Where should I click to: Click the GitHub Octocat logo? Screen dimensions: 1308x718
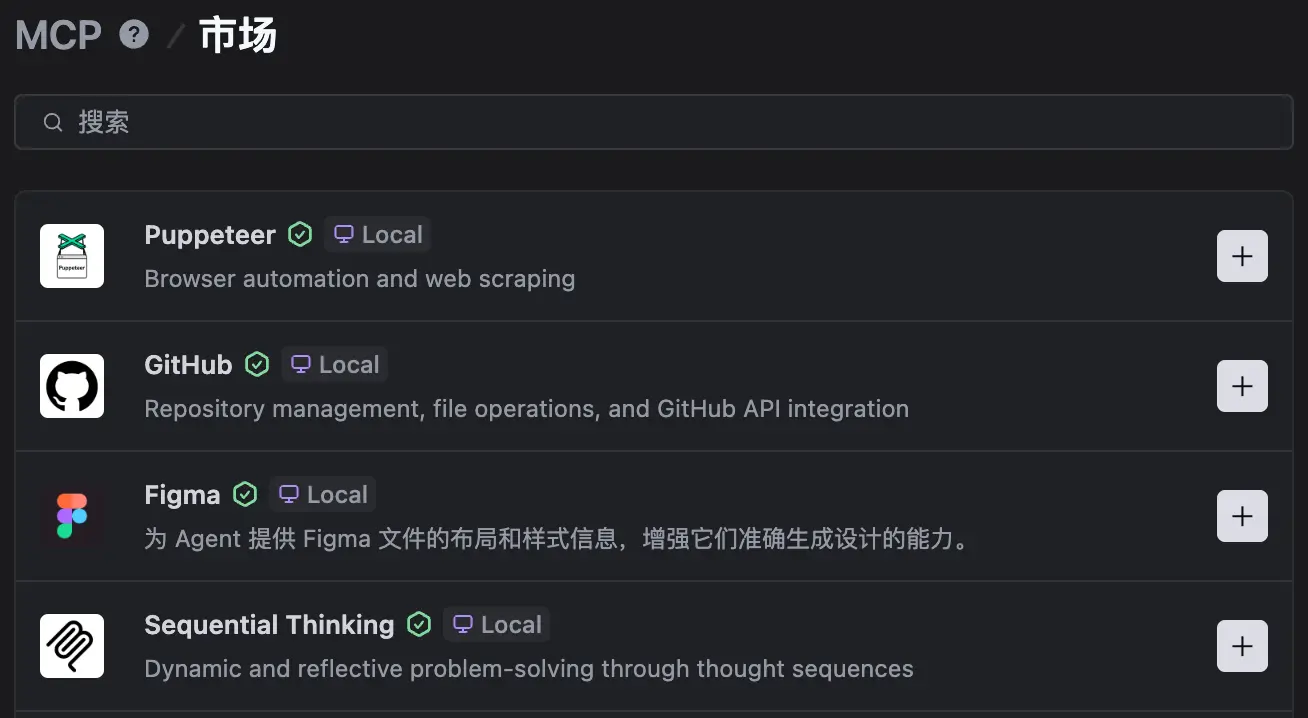pyautogui.click(x=72, y=386)
